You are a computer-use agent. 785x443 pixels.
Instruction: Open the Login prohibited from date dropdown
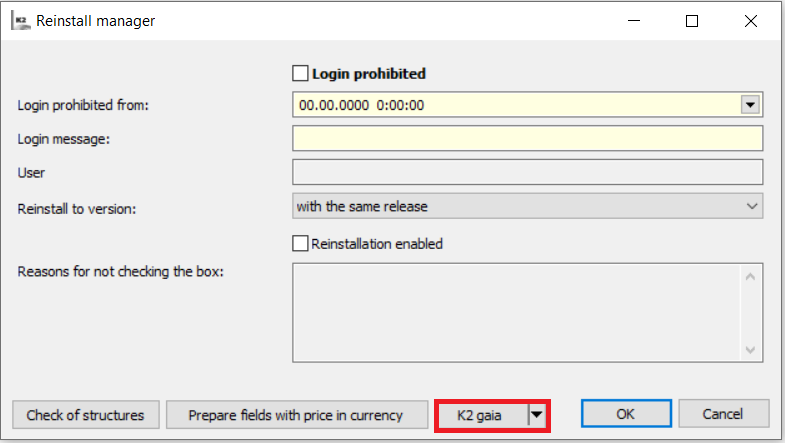(x=751, y=104)
